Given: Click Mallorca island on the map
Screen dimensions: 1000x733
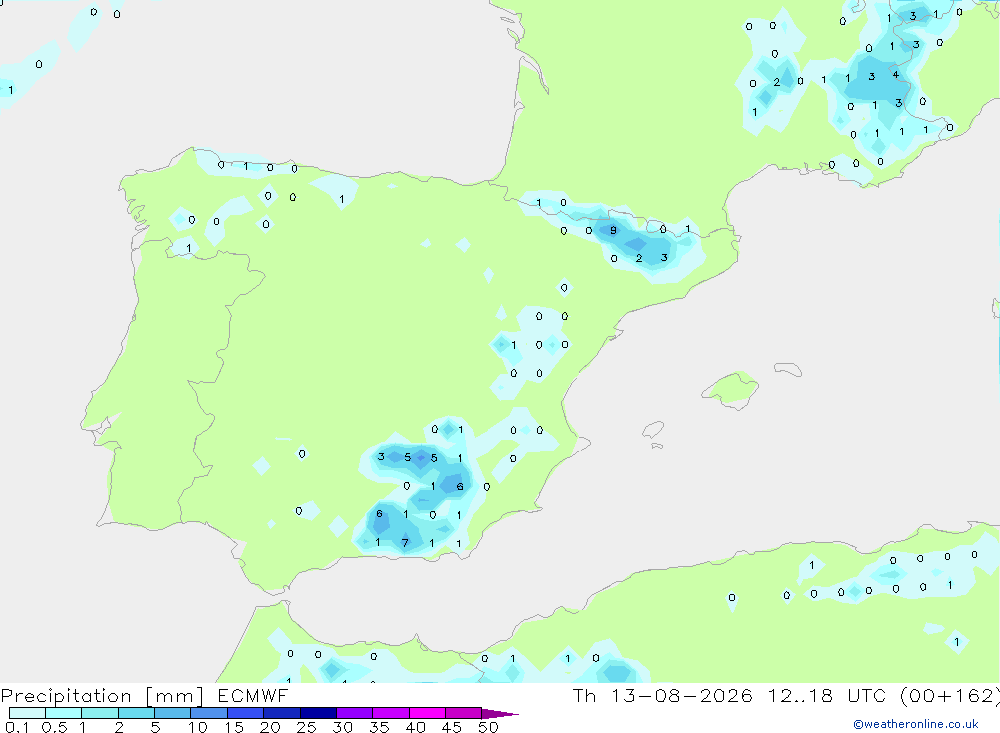Looking at the screenshot, I should [x=731, y=389].
